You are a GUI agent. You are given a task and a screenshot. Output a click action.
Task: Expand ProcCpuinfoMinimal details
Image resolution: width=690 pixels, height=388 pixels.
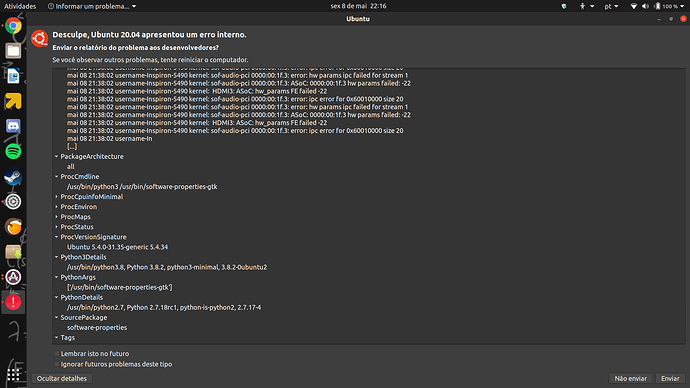pyautogui.click(x=56, y=197)
